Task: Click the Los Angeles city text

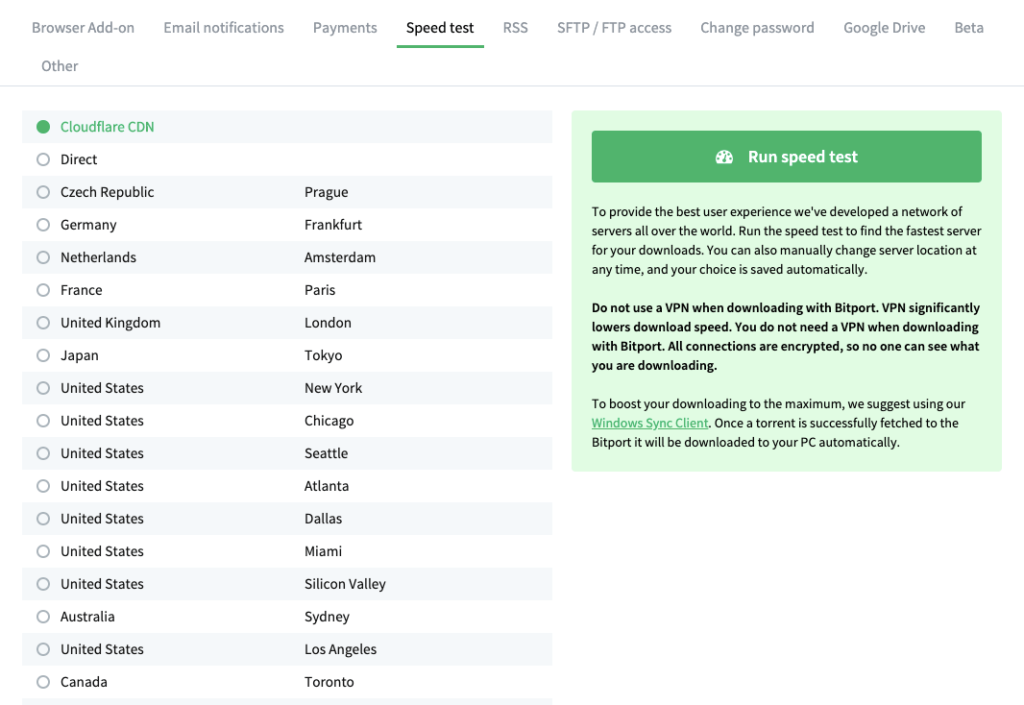Action: click(340, 650)
